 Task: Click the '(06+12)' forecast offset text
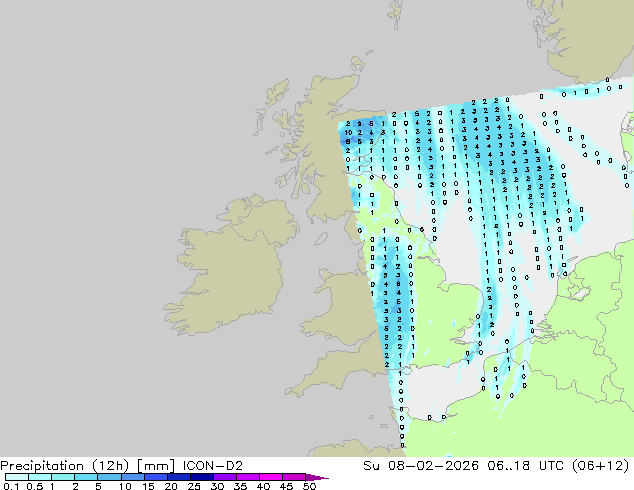(x=601, y=466)
